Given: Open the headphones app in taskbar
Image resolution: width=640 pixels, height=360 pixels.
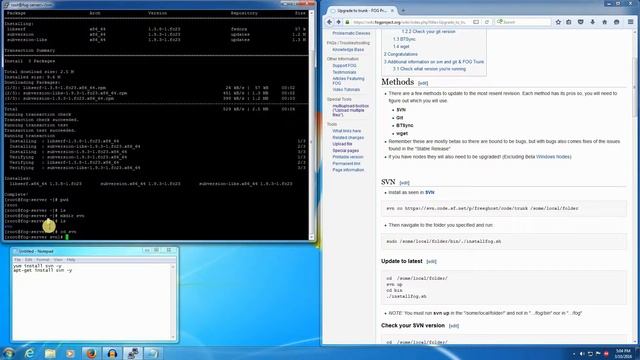Looking at the screenshot, I should point(112,353).
